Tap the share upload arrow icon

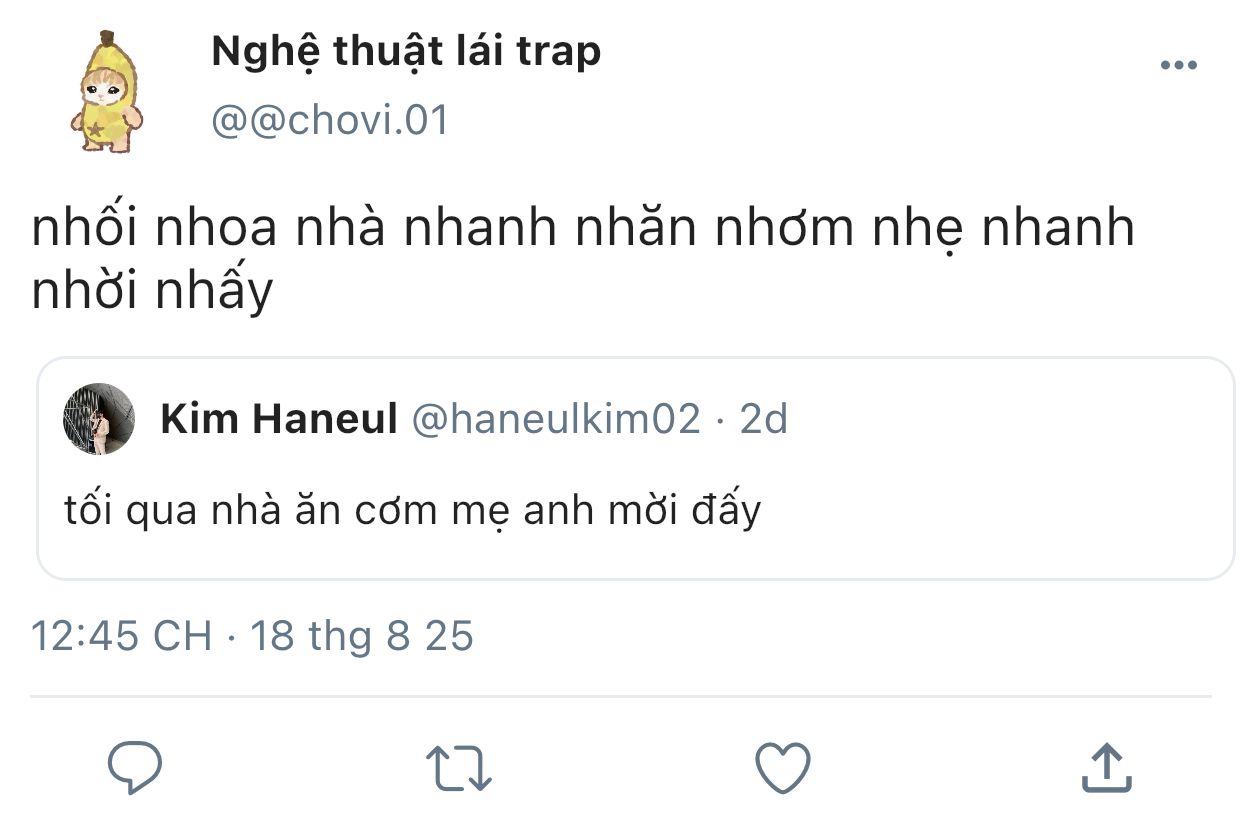(x=1106, y=768)
